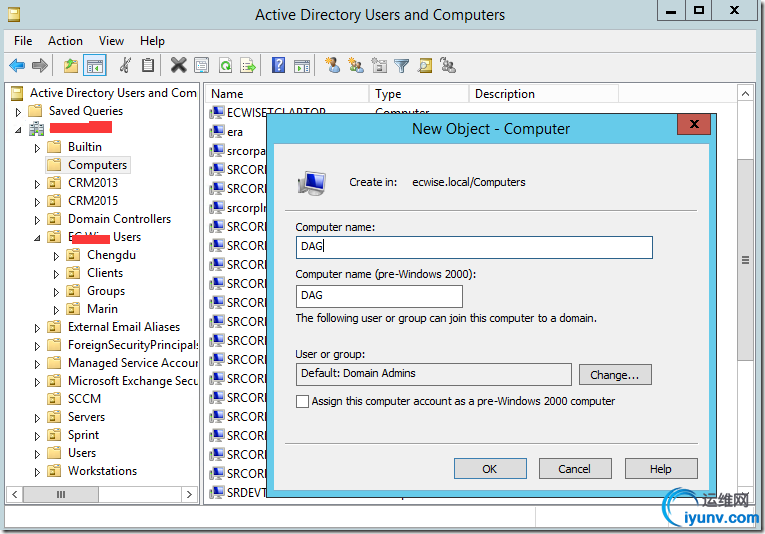Viewport: 765px width, 534px height.
Task: Expand the Saved Queries node
Action: pyautogui.click(x=18, y=112)
